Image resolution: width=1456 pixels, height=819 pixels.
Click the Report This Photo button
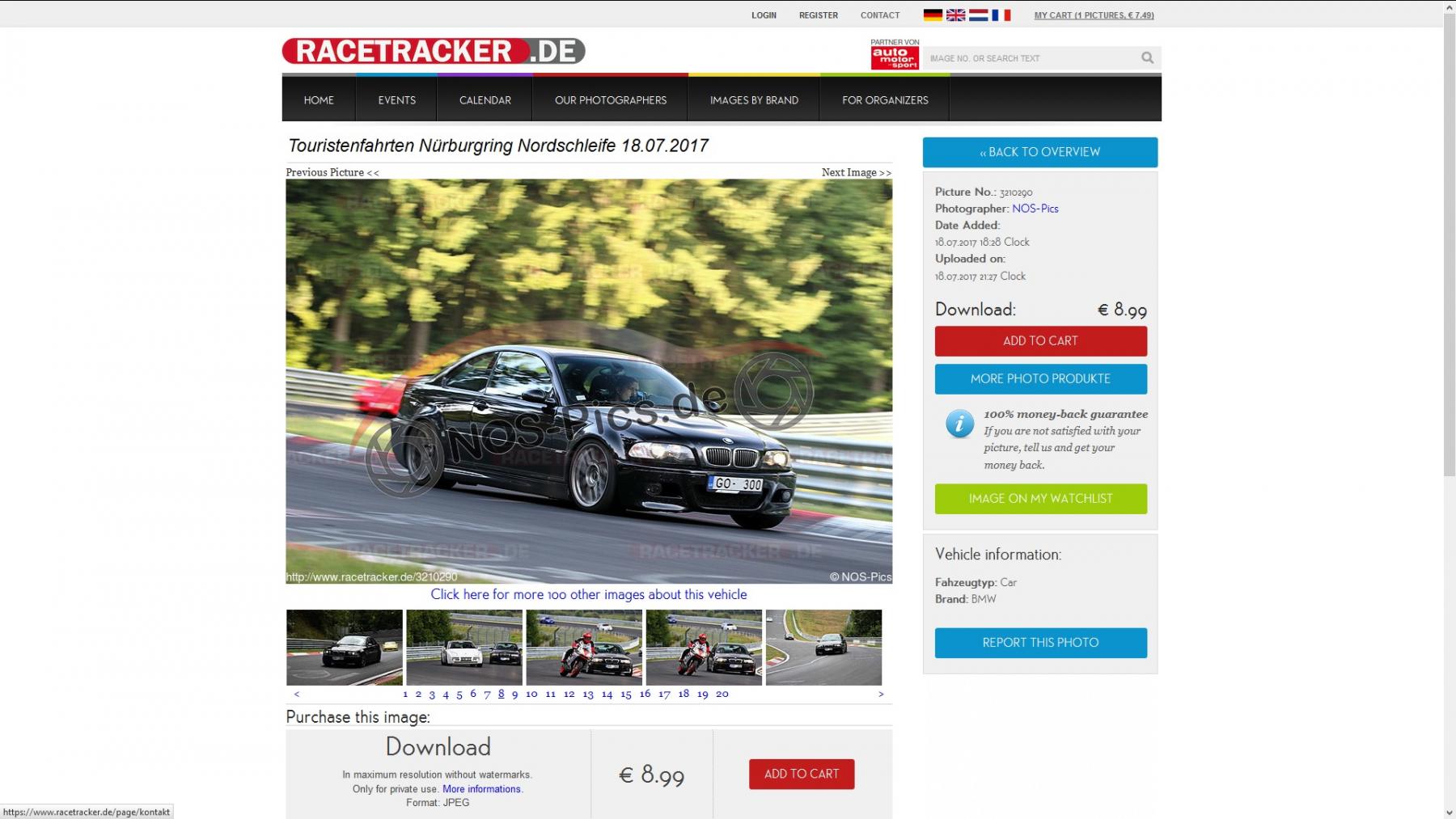[1040, 643]
